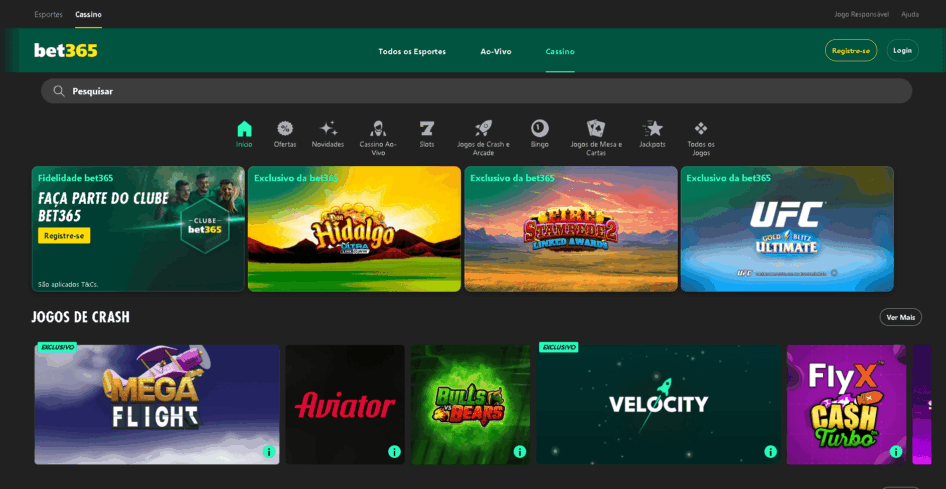The width and height of the screenshot is (946, 489).
Task: Open the Ajuda link
Action: pos(910,14)
